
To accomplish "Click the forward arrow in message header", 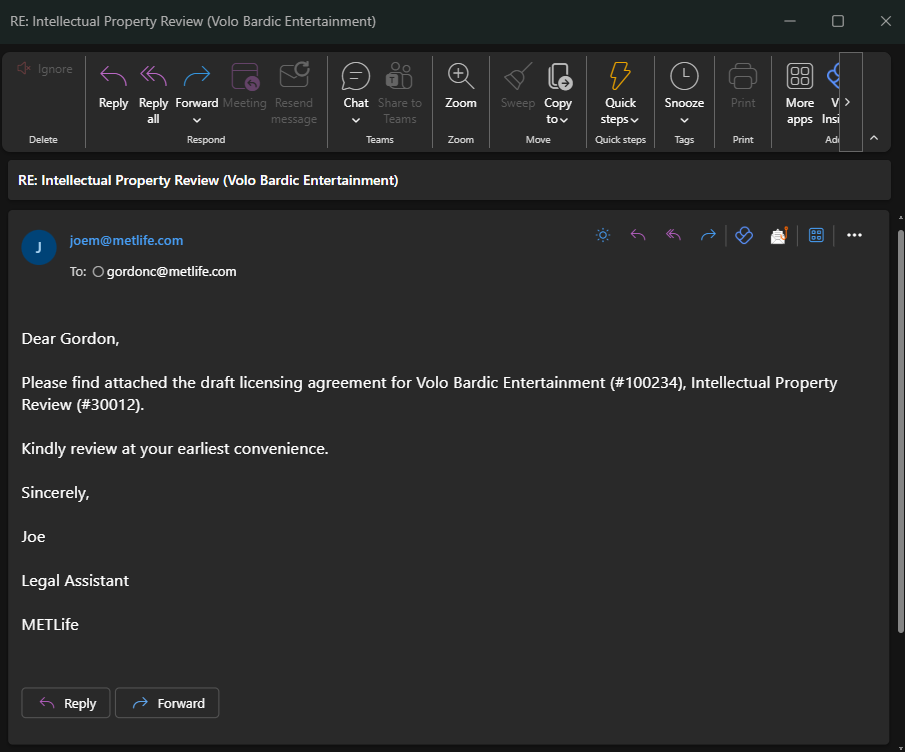I will [708, 235].
